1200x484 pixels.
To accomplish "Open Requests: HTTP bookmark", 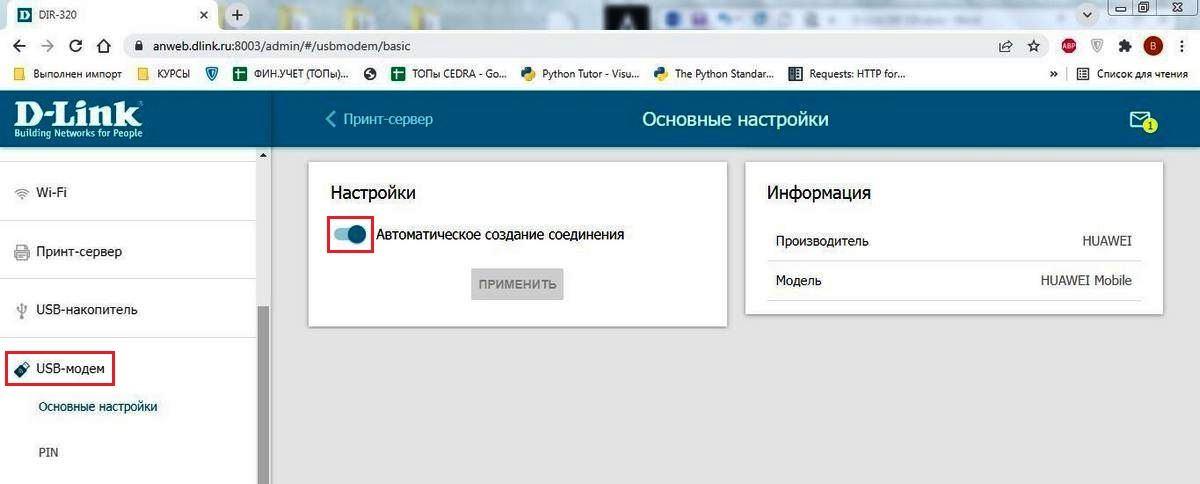I will (847, 73).
